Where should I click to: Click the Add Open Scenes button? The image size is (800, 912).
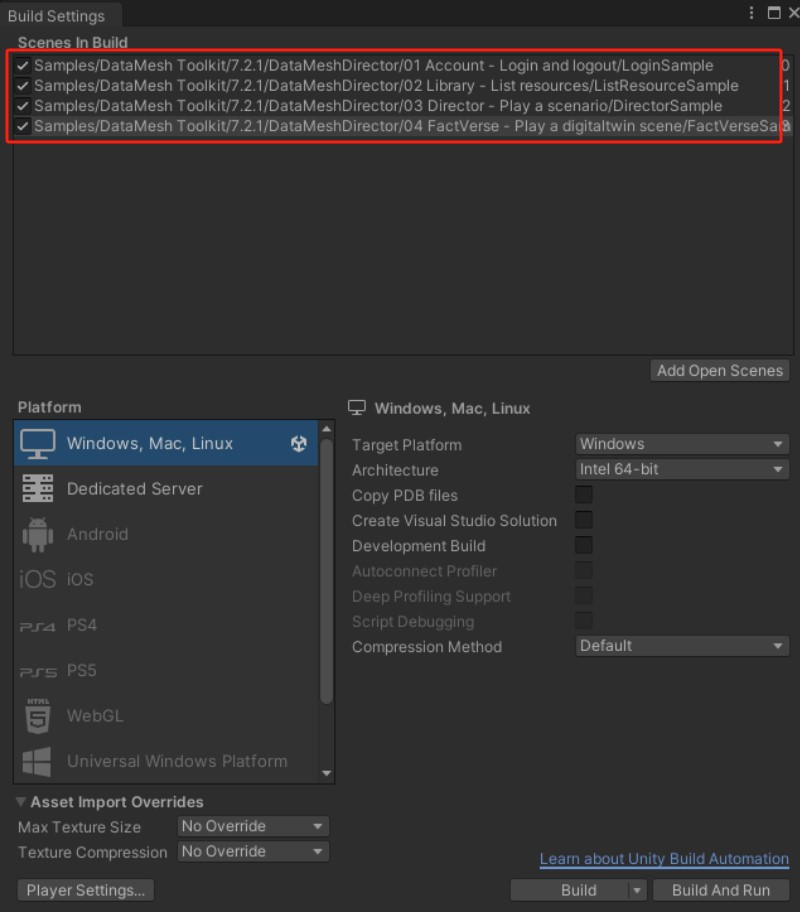719,371
